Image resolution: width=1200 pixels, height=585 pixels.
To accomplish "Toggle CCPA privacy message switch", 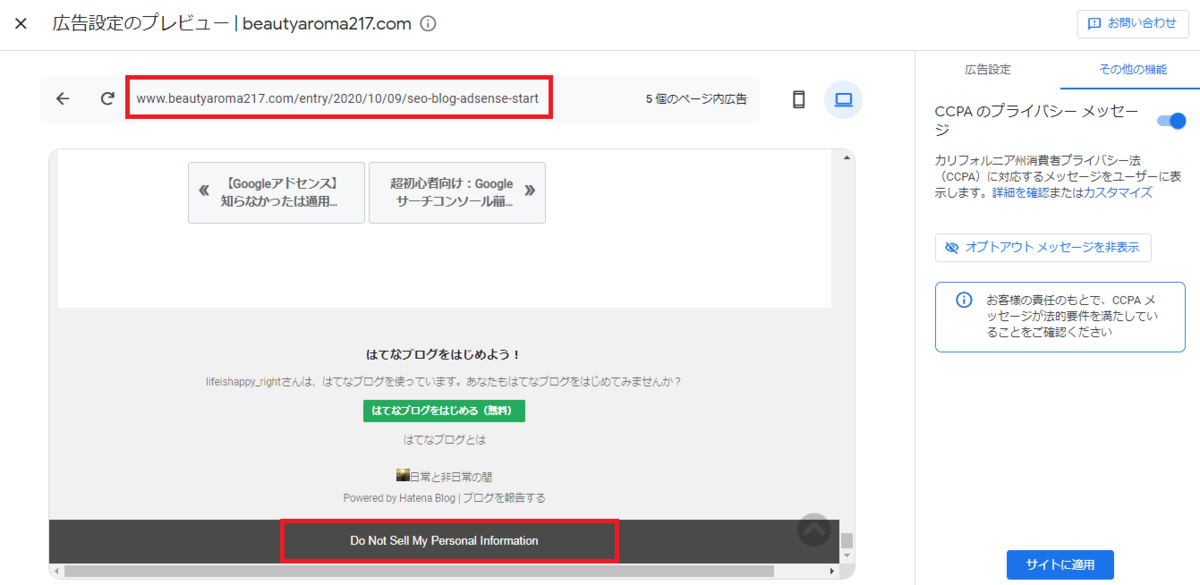I will coord(1170,121).
